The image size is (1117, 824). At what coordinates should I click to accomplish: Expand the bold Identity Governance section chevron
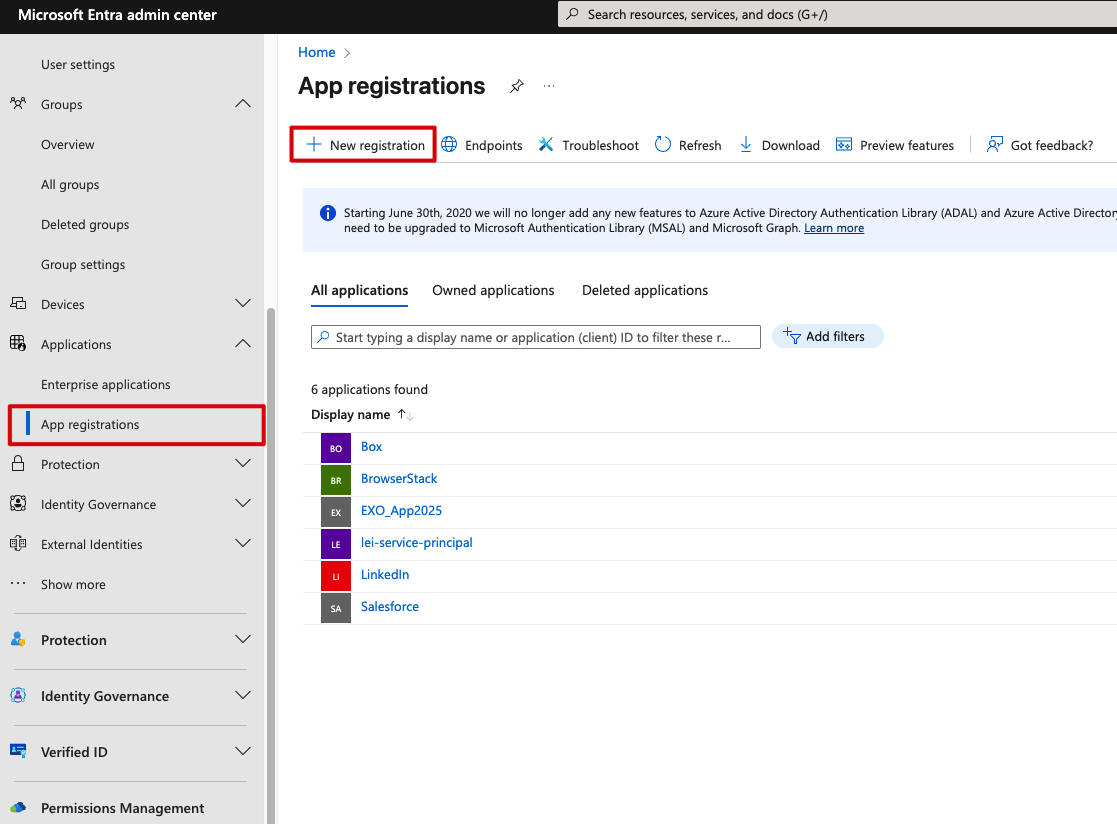click(x=243, y=695)
